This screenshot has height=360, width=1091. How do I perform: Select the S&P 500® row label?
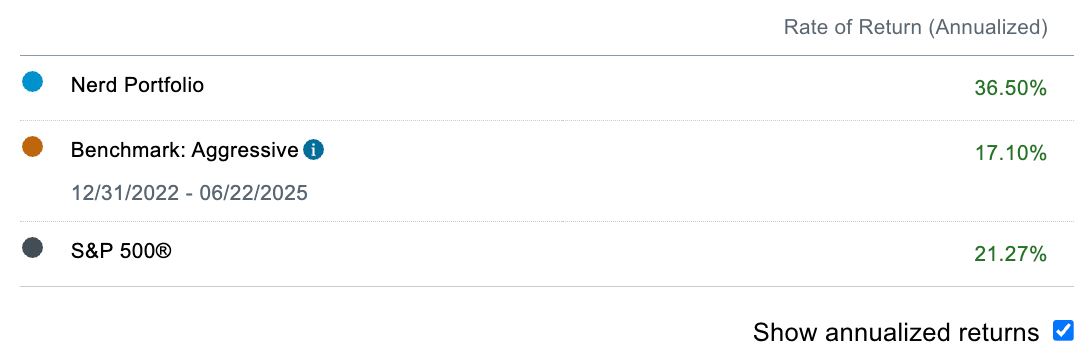coord(120,251)
